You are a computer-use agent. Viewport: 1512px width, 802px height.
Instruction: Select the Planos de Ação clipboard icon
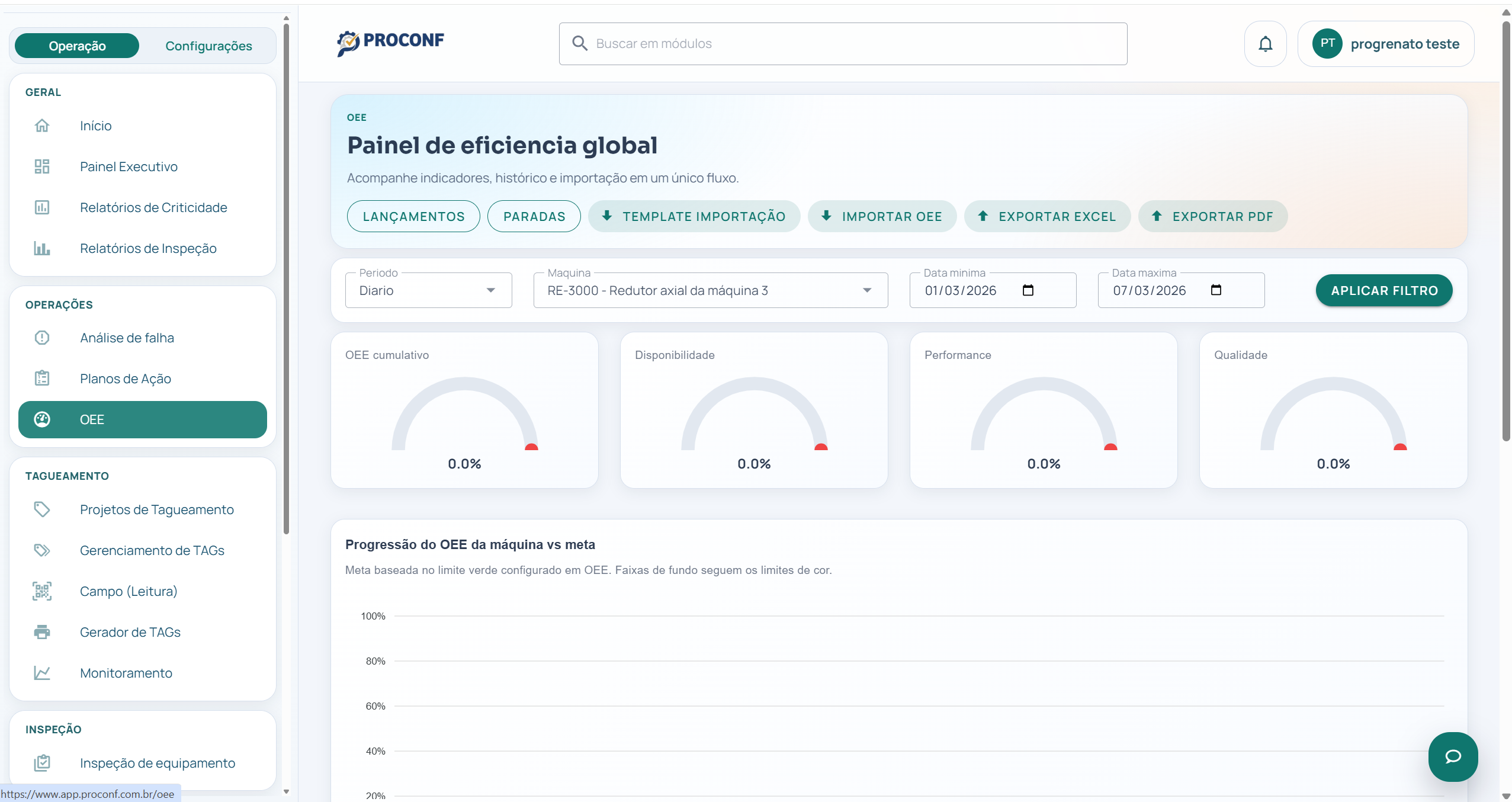(x=42, y=378)
